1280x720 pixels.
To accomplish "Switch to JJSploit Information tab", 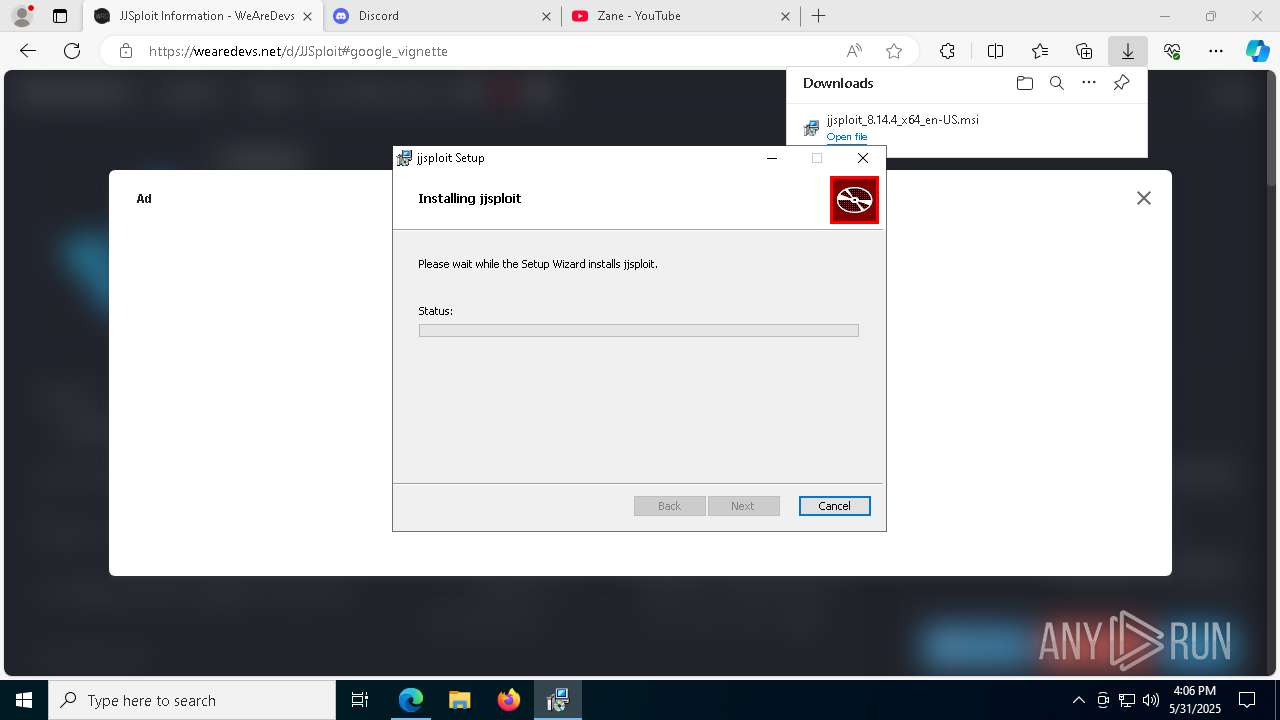I will (204, 16).
